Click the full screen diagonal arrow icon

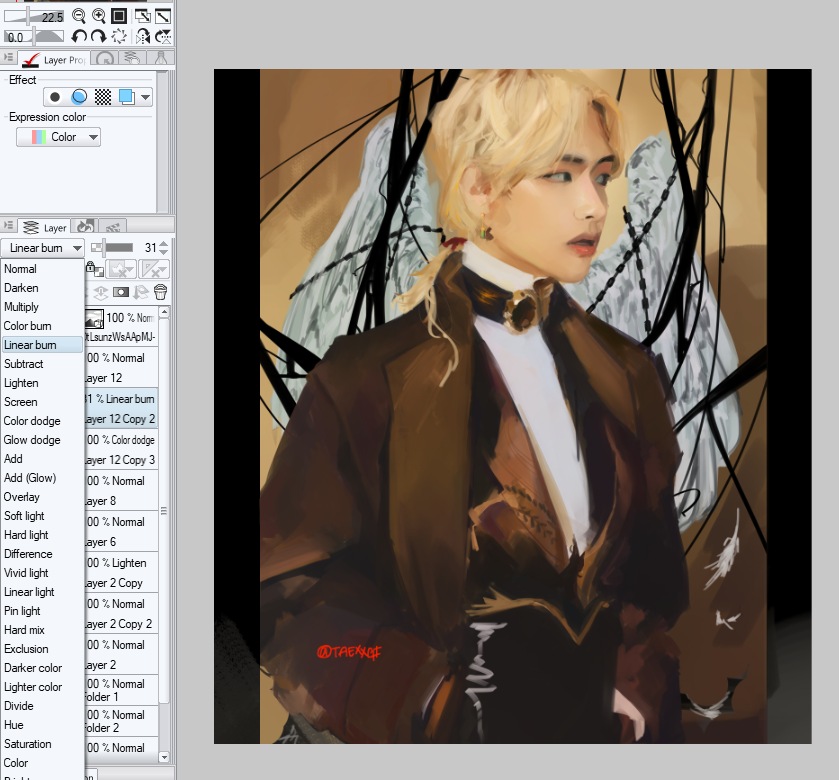(163, 16)
